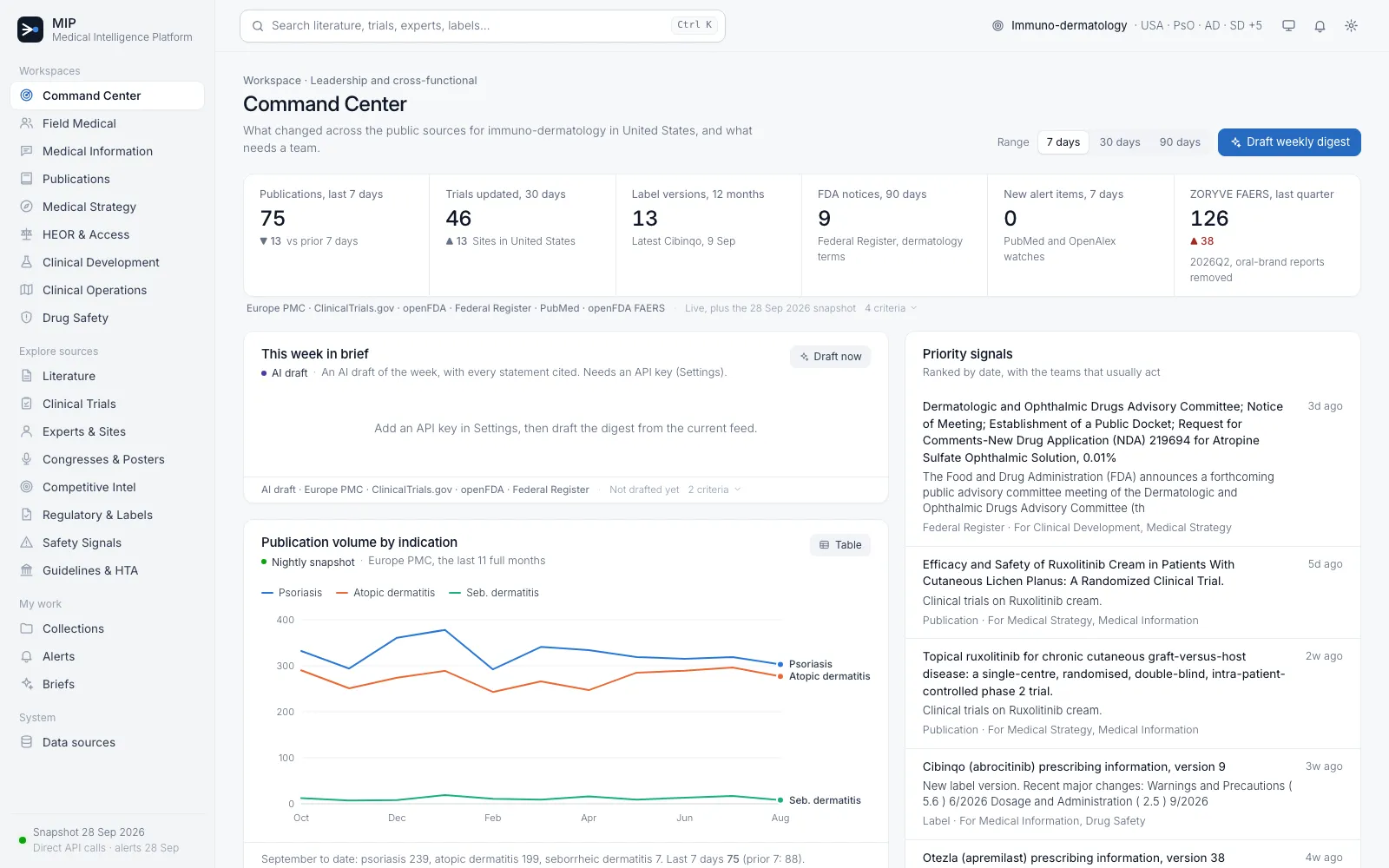Click the monitor display icon in header
The image size is (1389, 868).
click(1288, 26)
